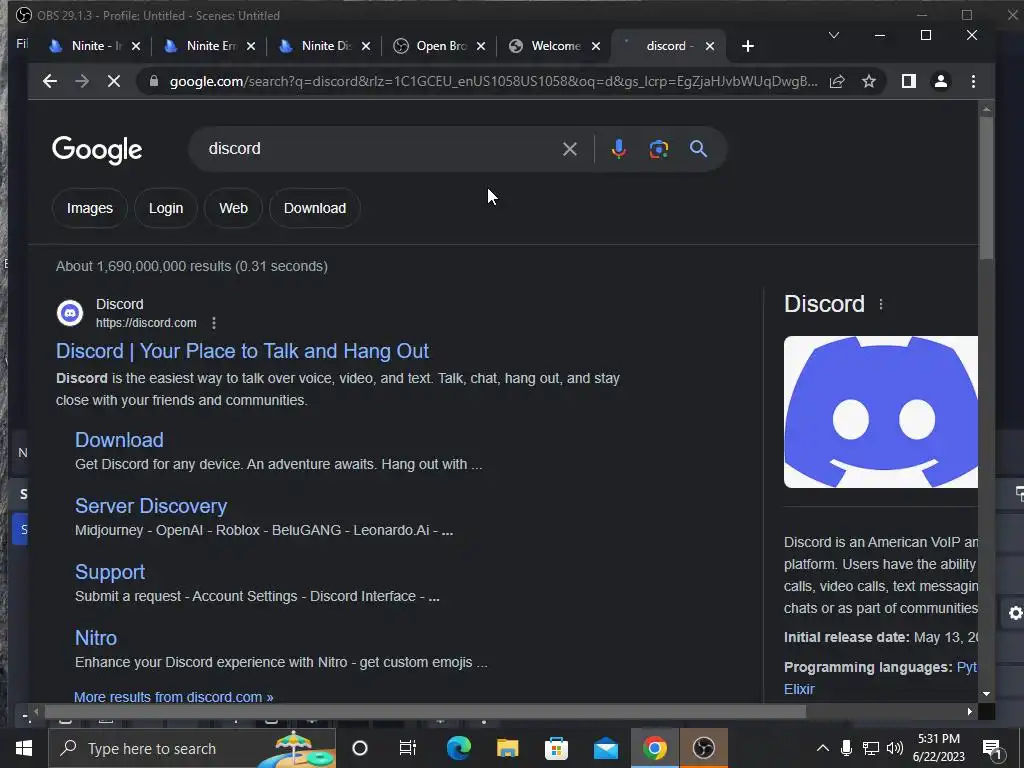The height and width of the screenshot is (768, 1024).
Task: Open the Download sitelink
Action: 119,440
